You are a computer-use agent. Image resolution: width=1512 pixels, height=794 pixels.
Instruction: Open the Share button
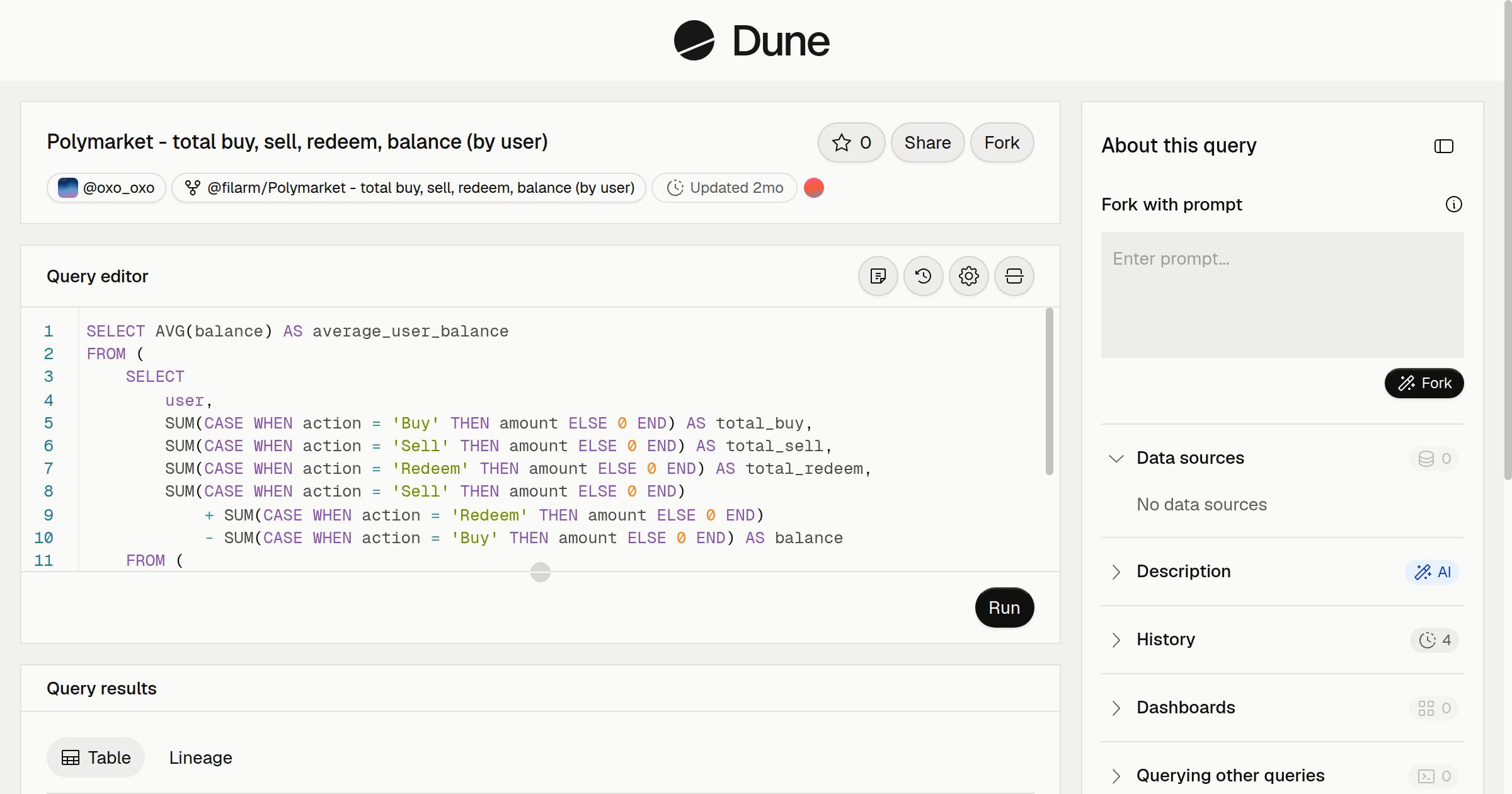coord(927,142)
